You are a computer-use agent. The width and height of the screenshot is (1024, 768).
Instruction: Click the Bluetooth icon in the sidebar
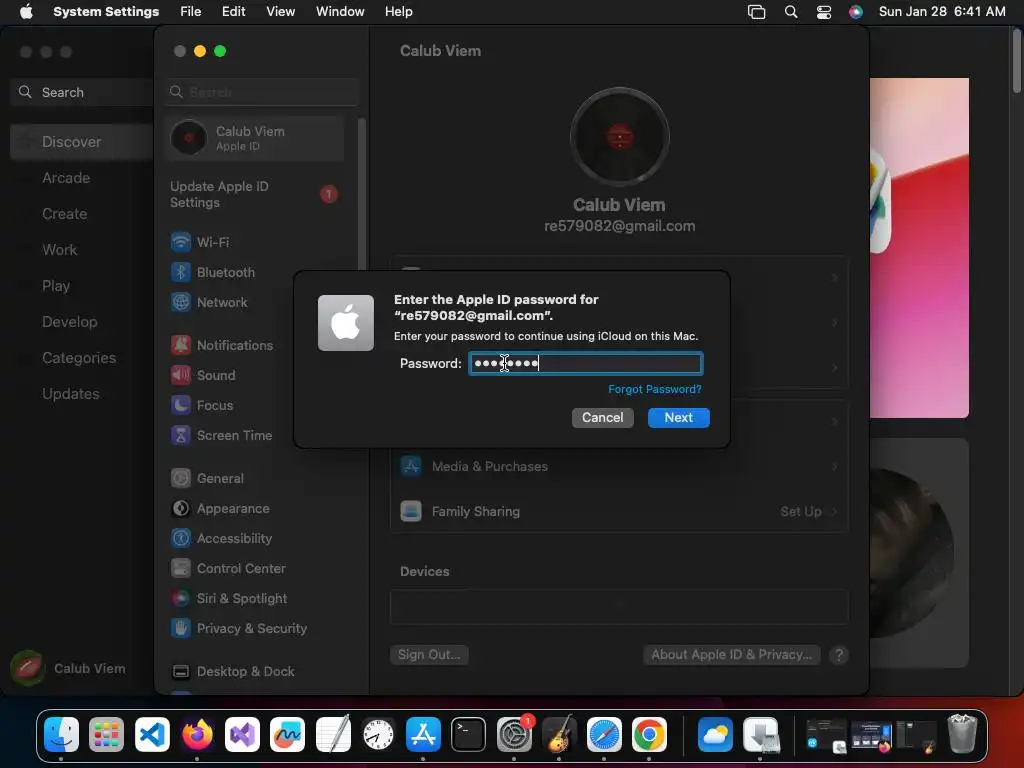click(181, 272)
